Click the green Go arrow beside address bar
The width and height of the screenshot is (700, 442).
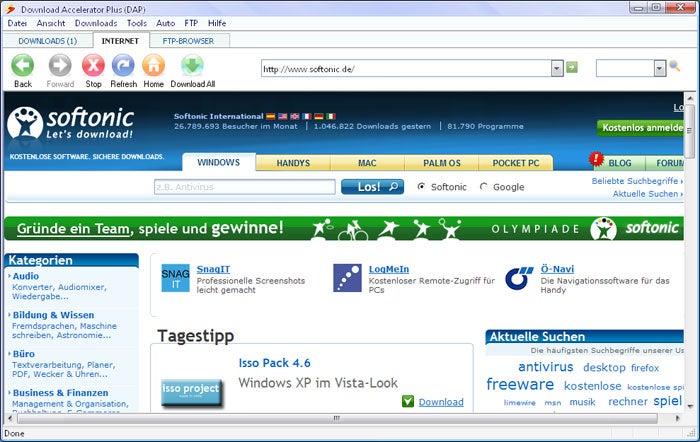coord(572,67)
